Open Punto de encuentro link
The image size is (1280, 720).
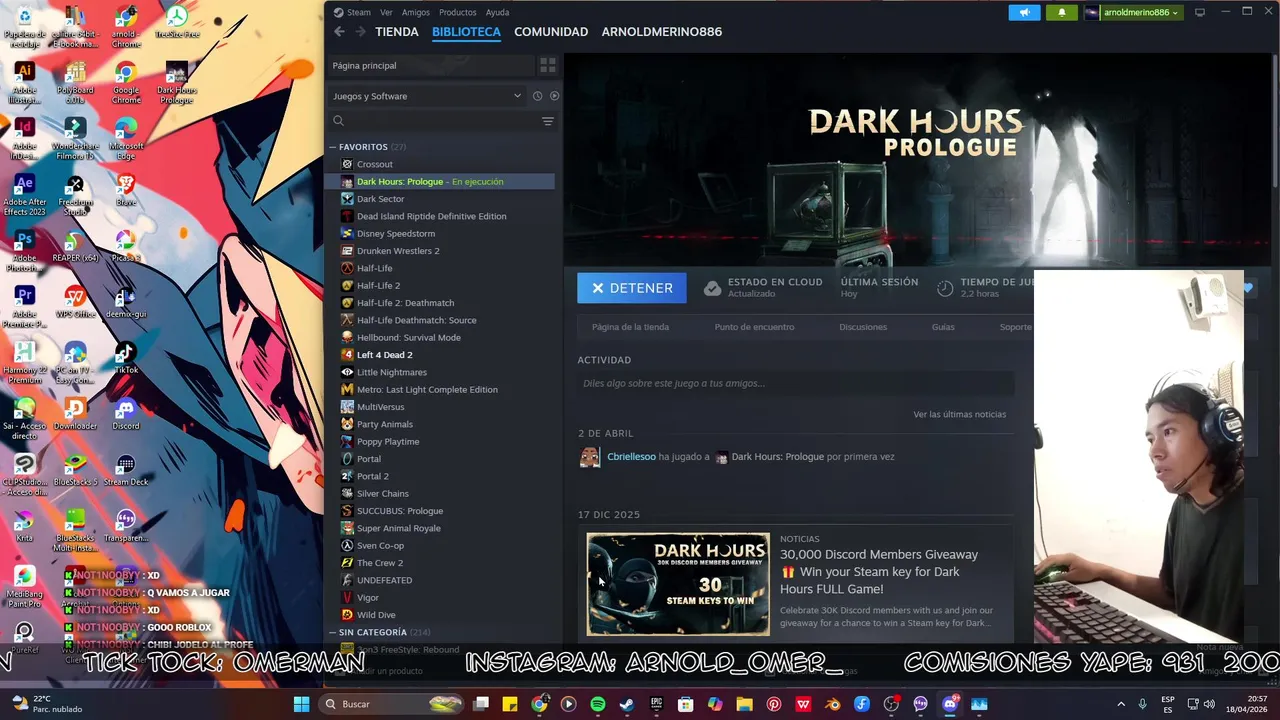coord(754,327)
